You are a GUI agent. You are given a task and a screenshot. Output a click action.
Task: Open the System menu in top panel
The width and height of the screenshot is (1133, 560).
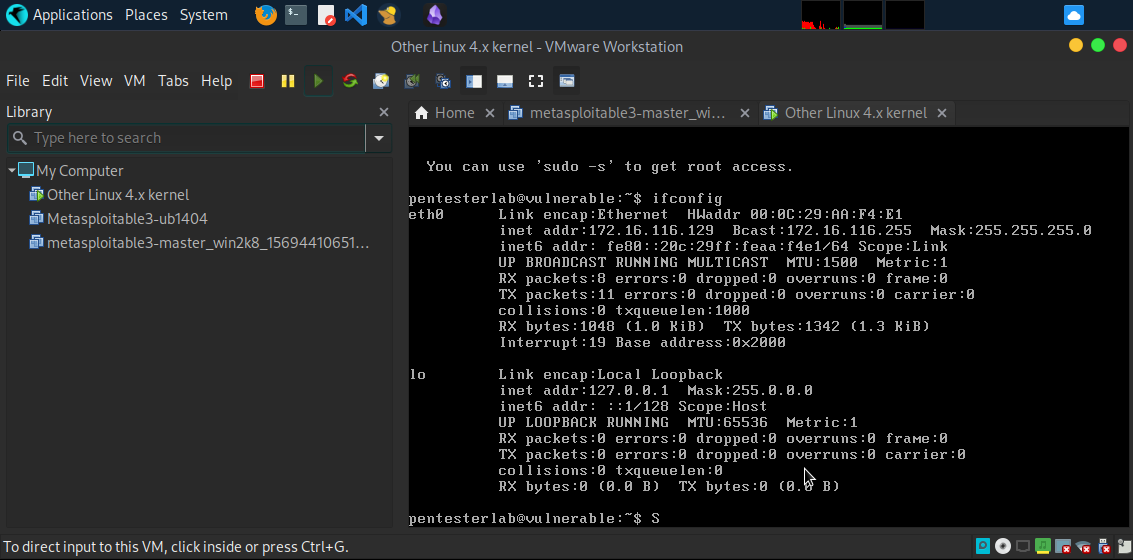coord(203,14)
